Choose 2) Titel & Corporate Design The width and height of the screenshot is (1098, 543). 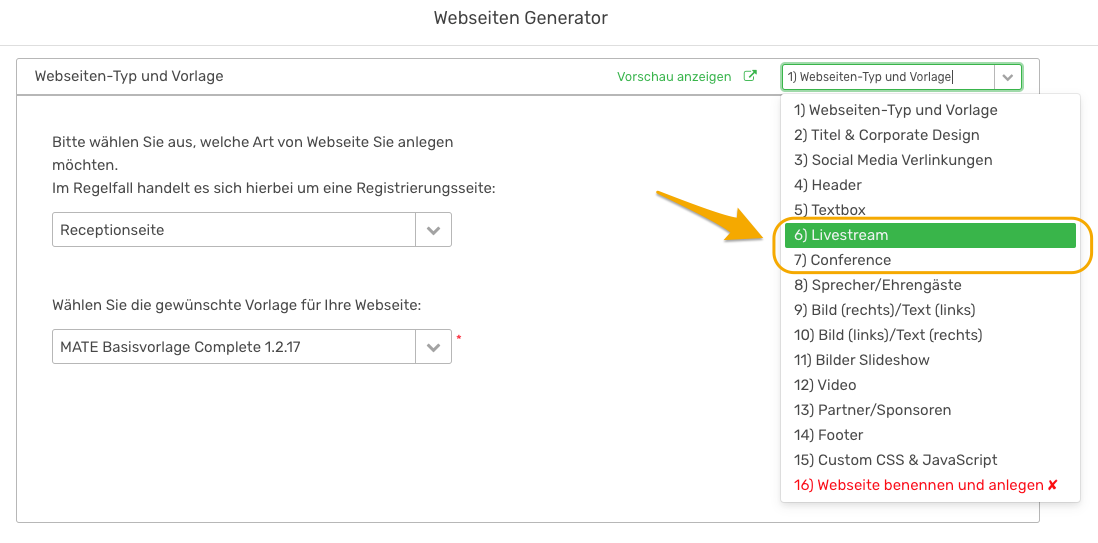click(x=930, y=135)
